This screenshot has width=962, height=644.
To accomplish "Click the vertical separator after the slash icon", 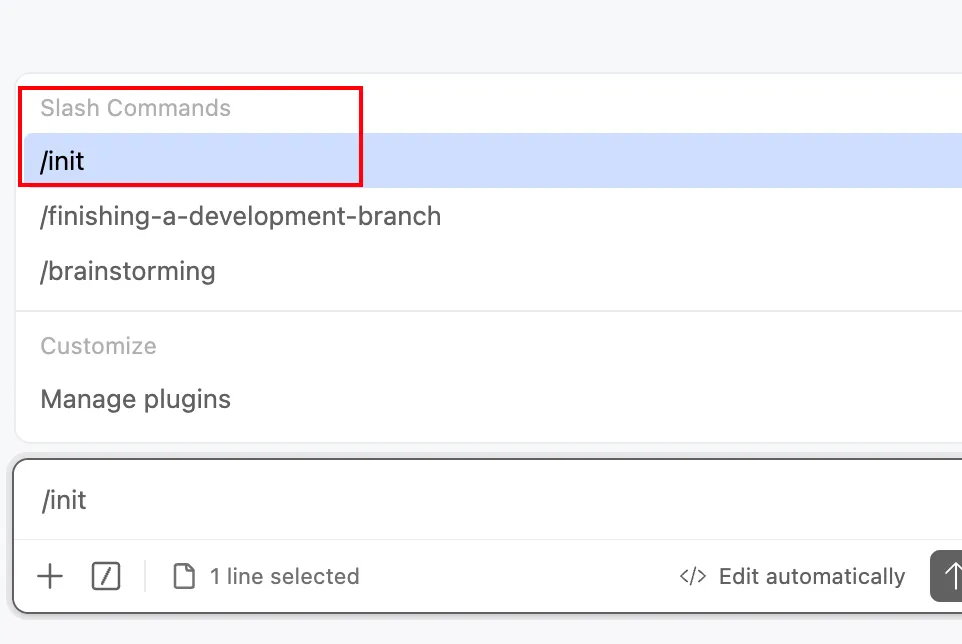I will tap(145, 576).
